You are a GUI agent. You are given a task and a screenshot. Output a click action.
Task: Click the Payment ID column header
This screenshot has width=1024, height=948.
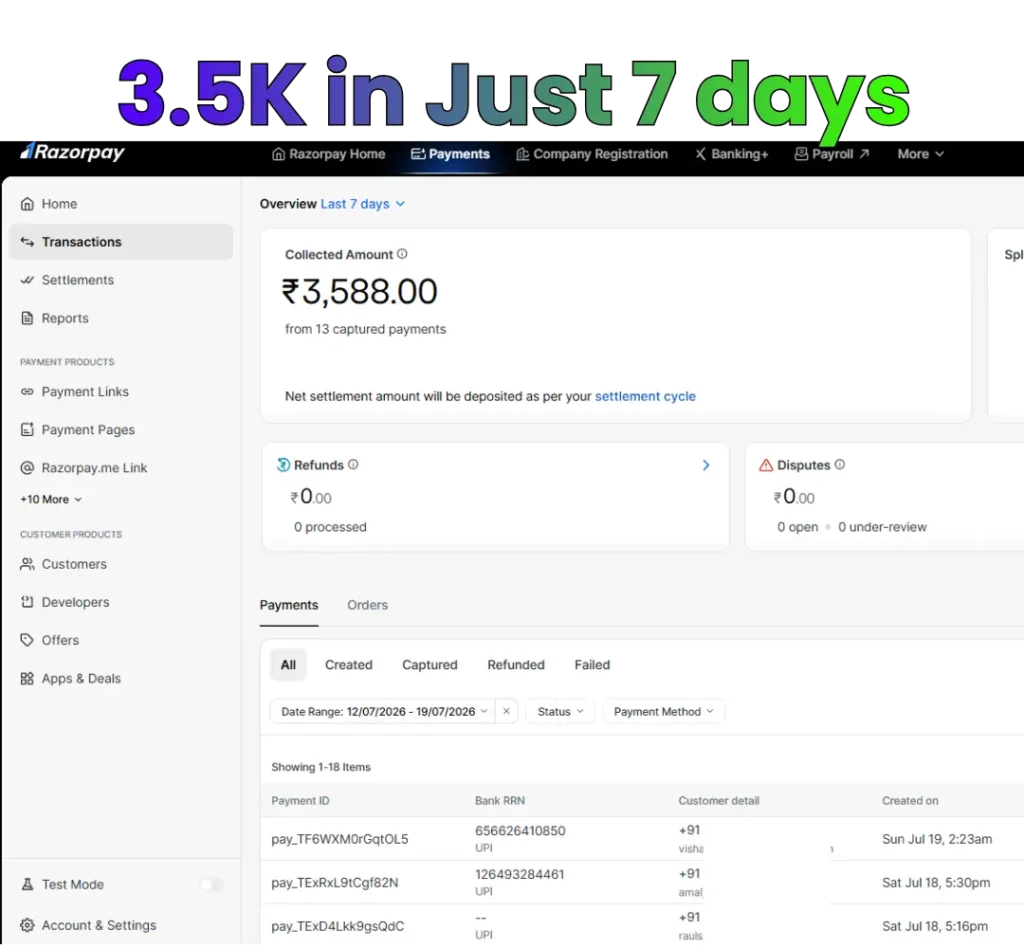[300, 800]
